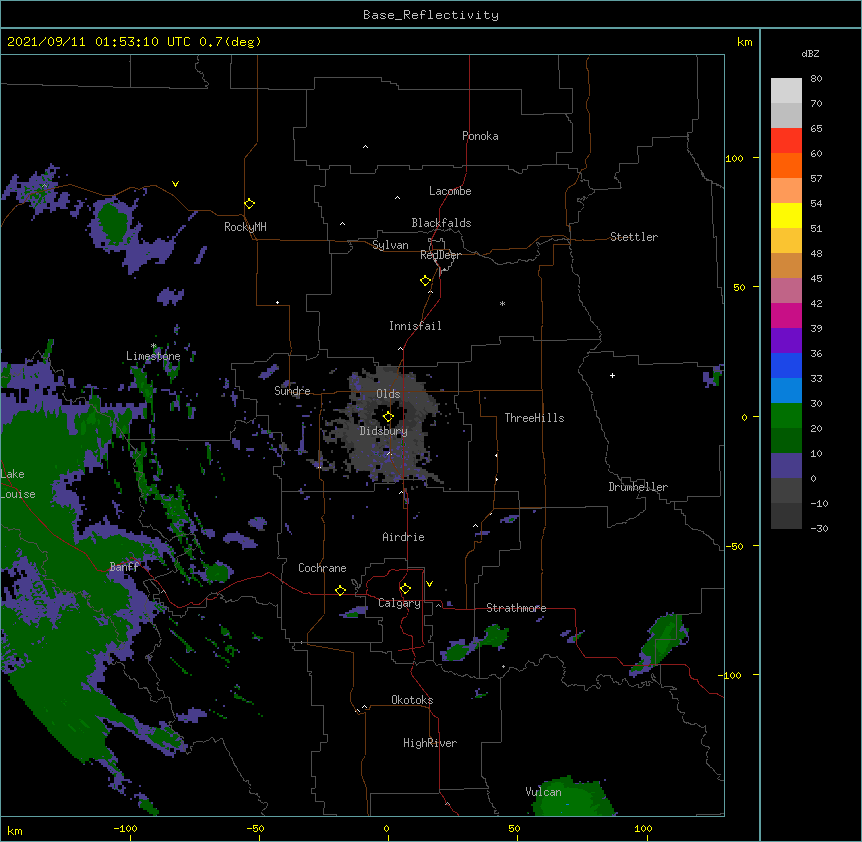Click the RedDeer city label
The image size is (862, 842).
[x=440, y=255]
